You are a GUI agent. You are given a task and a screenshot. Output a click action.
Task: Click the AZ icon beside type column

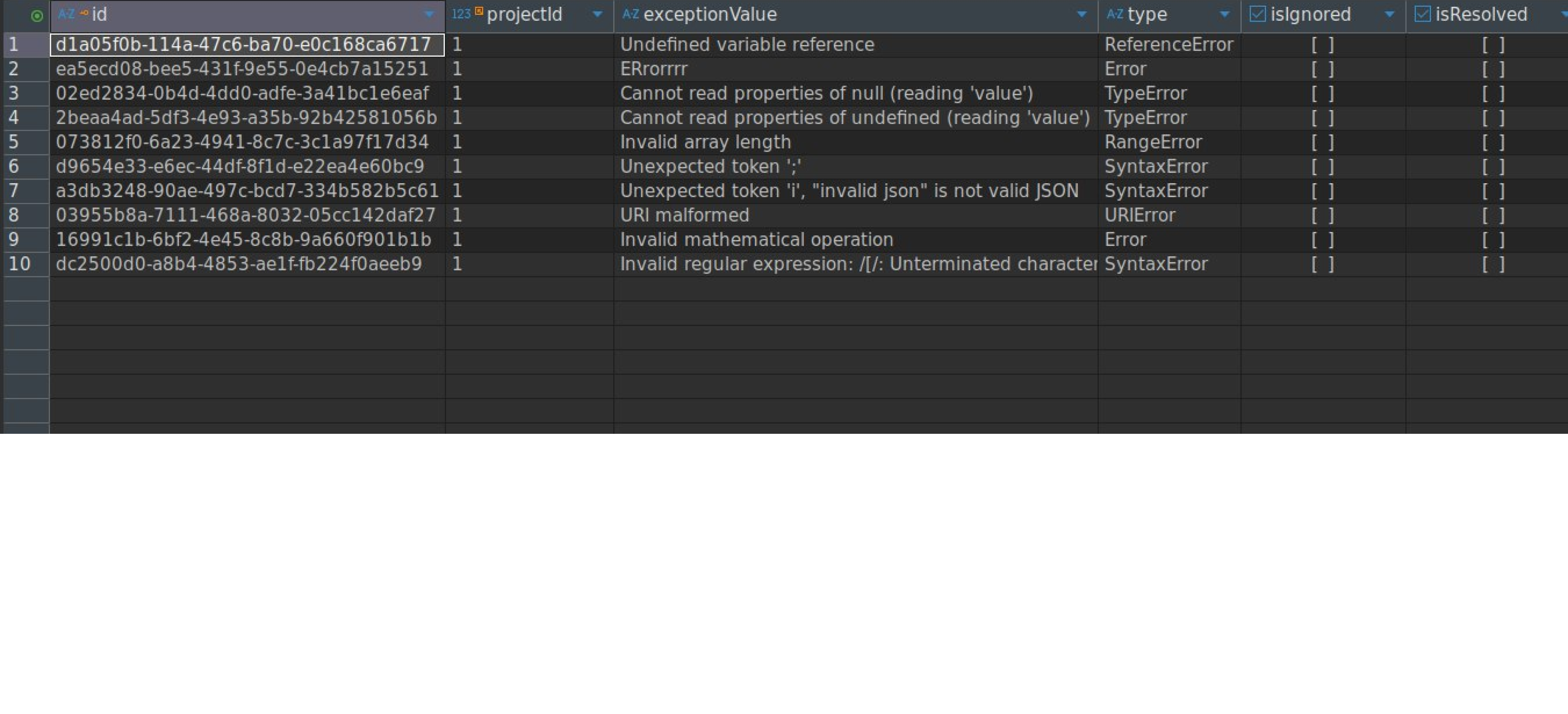[1115, 14]
